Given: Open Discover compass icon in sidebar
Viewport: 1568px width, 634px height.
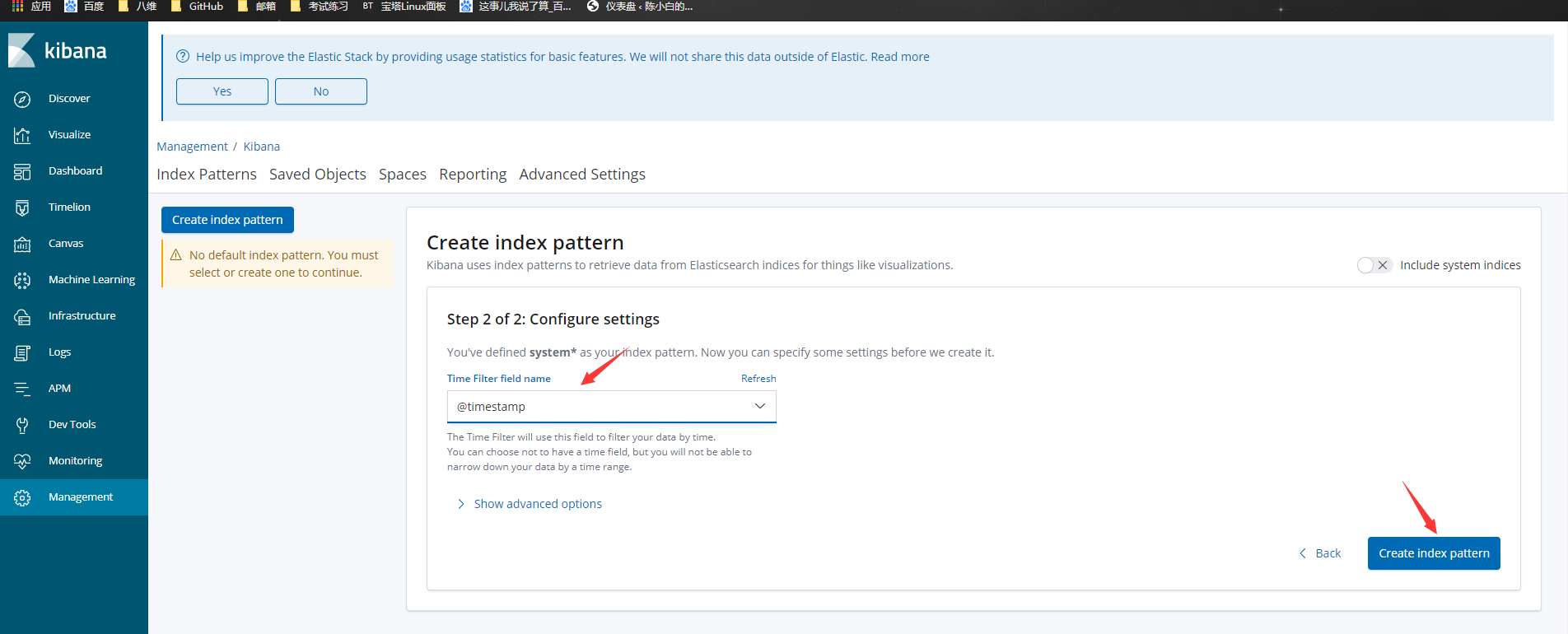Looking at the screenshot, I should tap(22, 99).
